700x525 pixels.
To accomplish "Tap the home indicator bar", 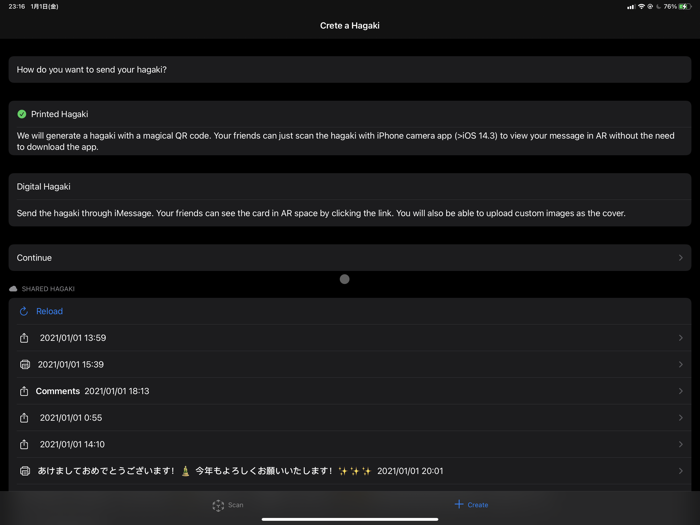I will click(350, 519).
